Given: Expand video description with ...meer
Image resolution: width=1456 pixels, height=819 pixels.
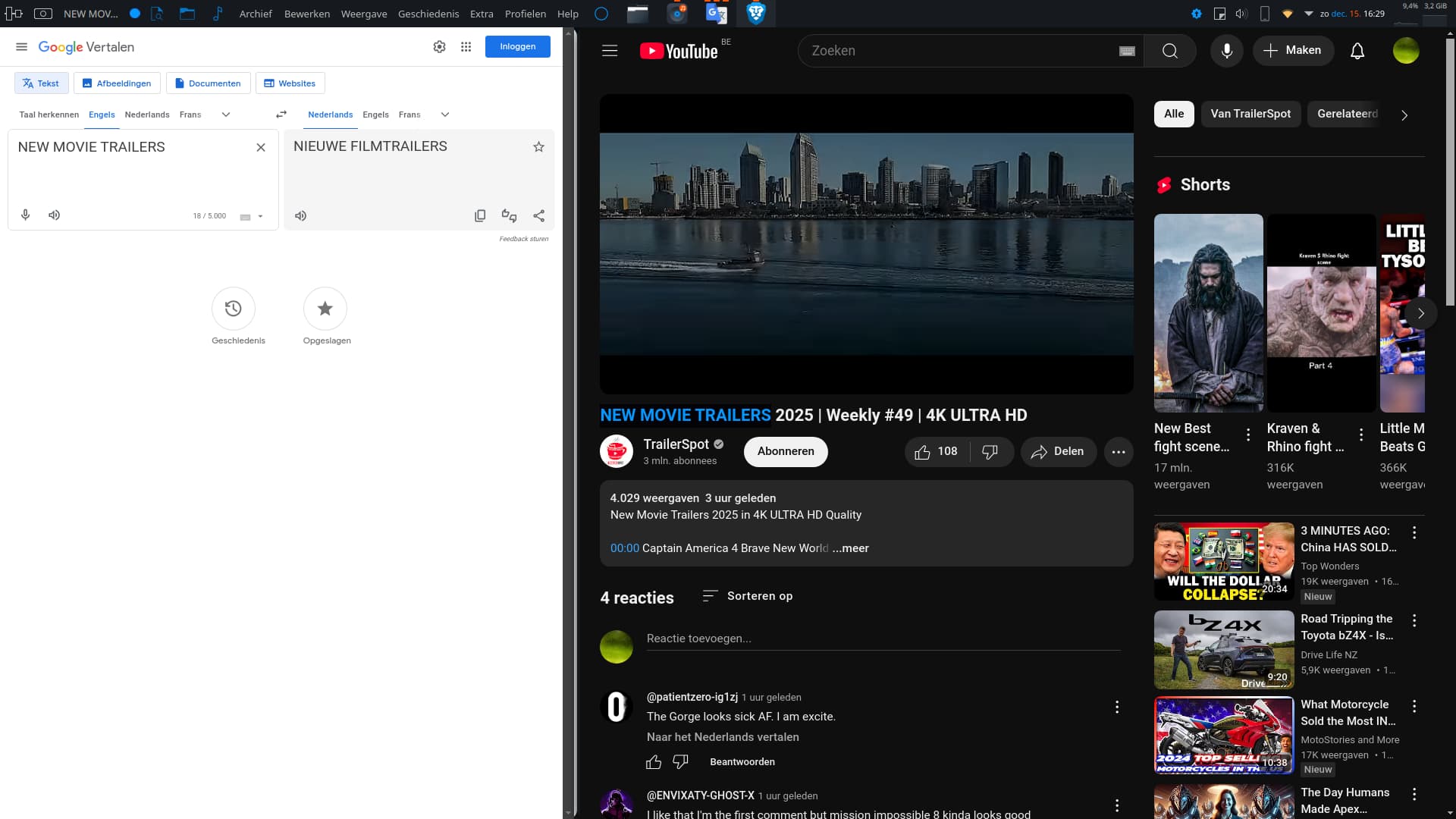Looking at the screenshot, I should (851, 548).
